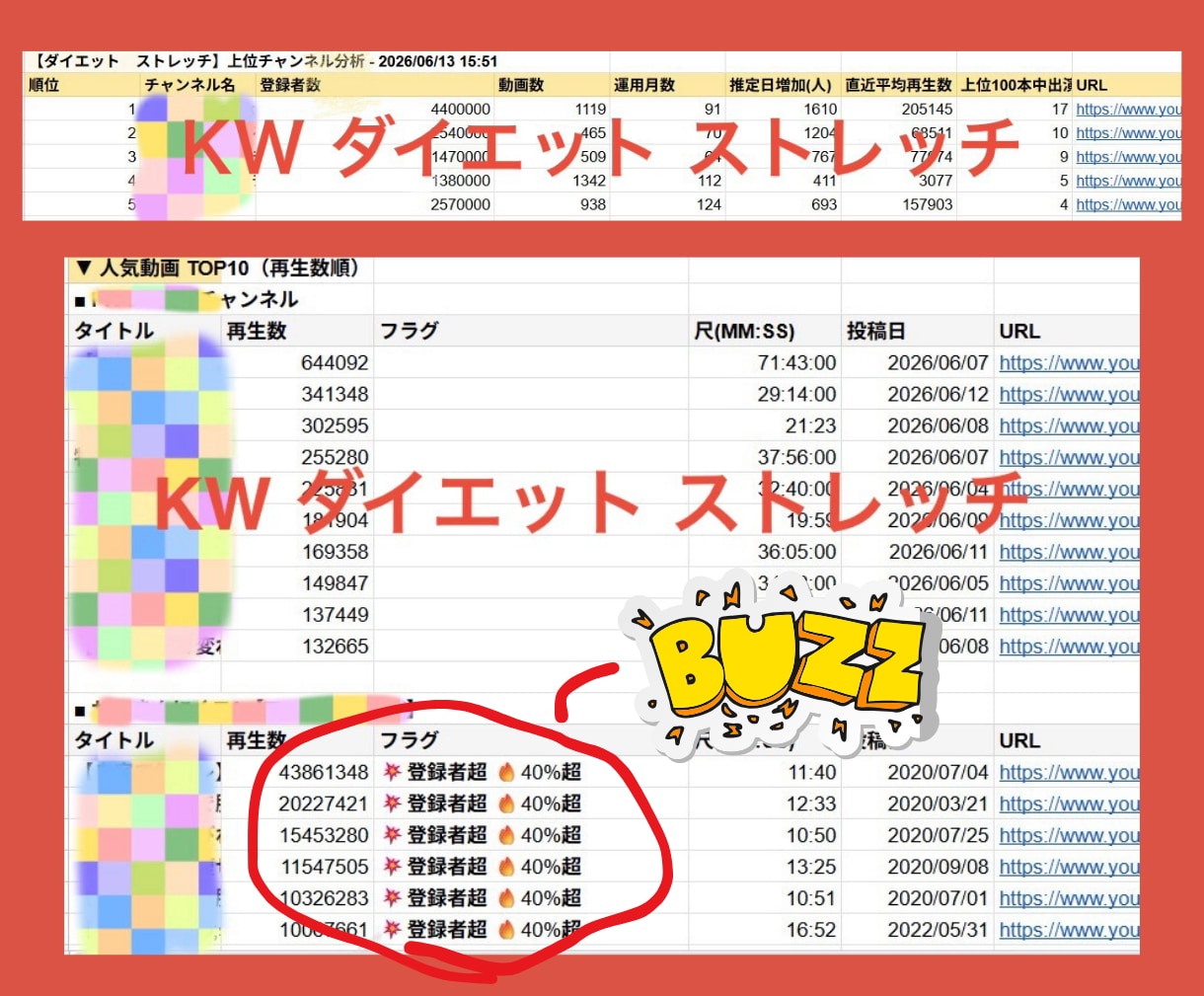
Task: Select the posting date cell 2020/03/21
Action: coord(938,804)
